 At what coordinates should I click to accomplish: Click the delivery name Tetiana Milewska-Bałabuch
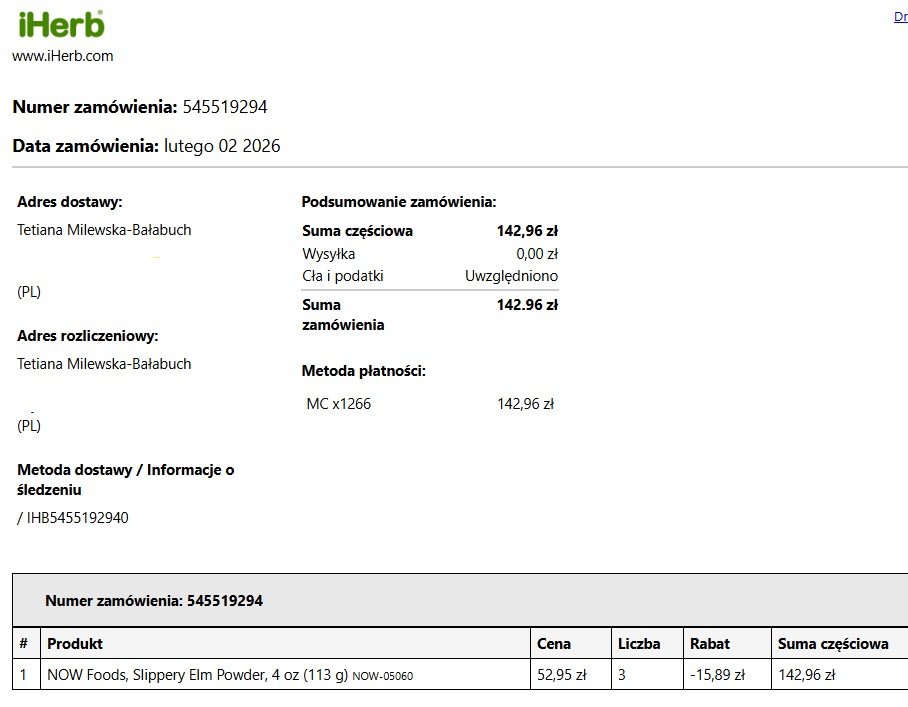[104, 230]
